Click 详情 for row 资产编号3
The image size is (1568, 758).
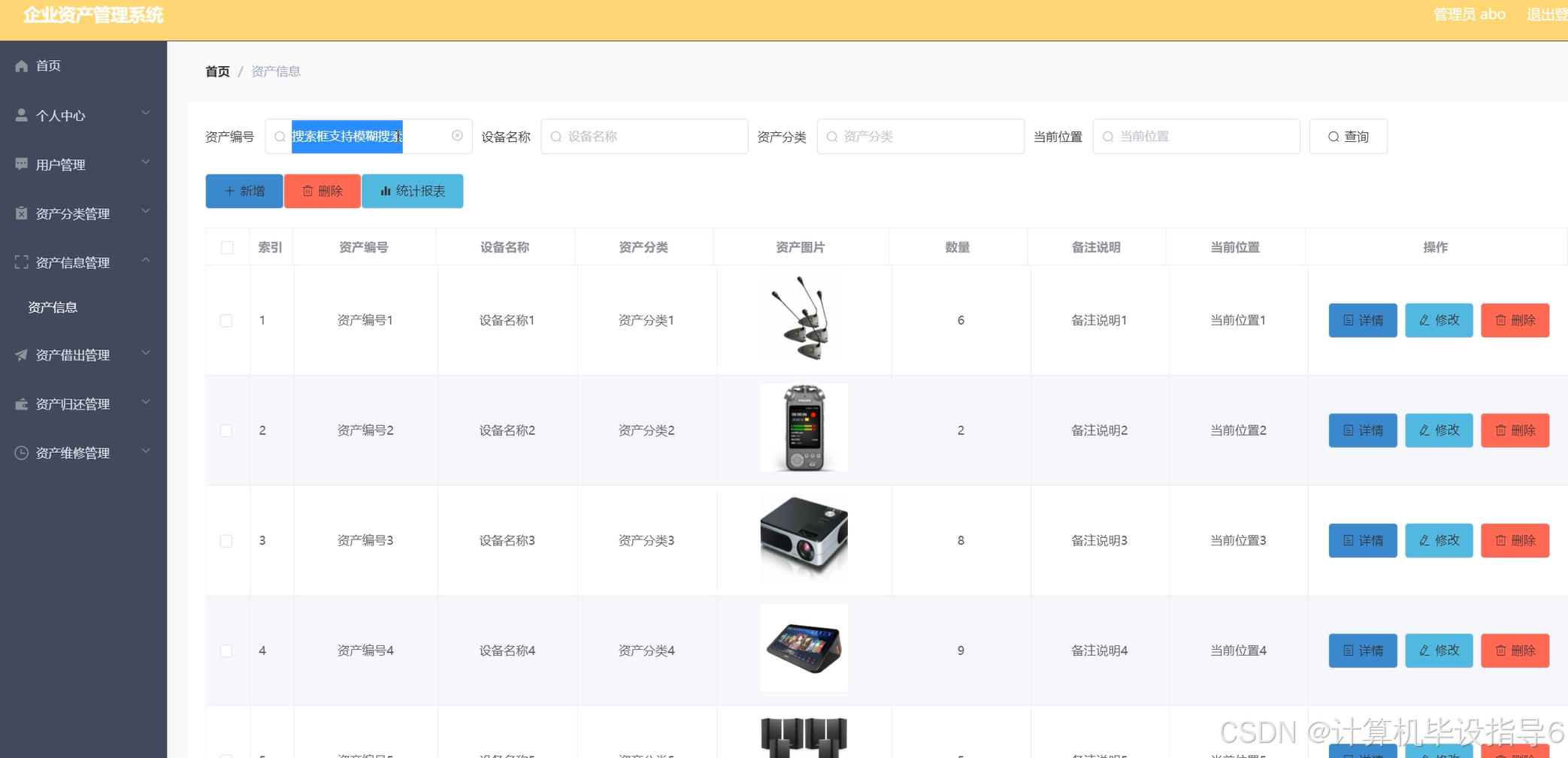(x=1363, y=540)
